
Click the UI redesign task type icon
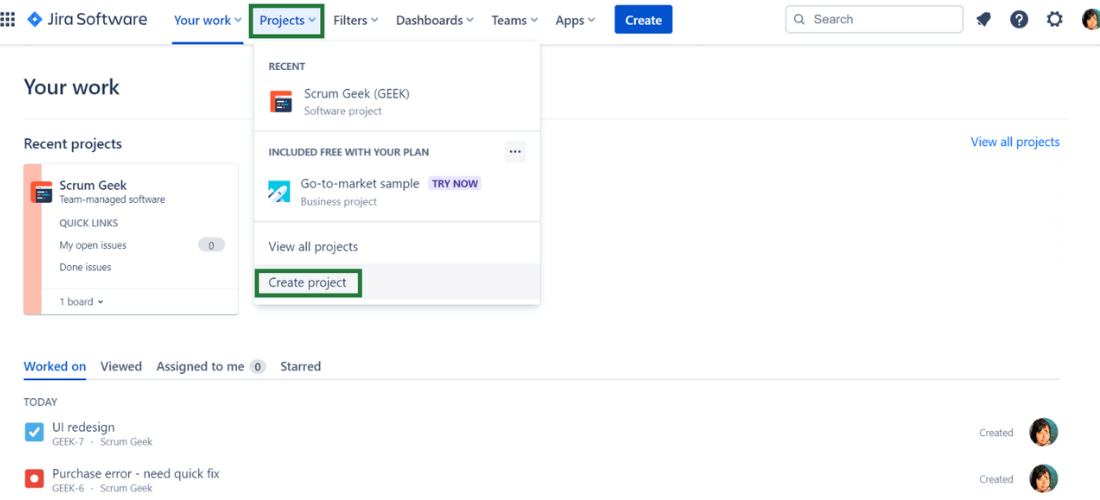click(x=34, y=432)
